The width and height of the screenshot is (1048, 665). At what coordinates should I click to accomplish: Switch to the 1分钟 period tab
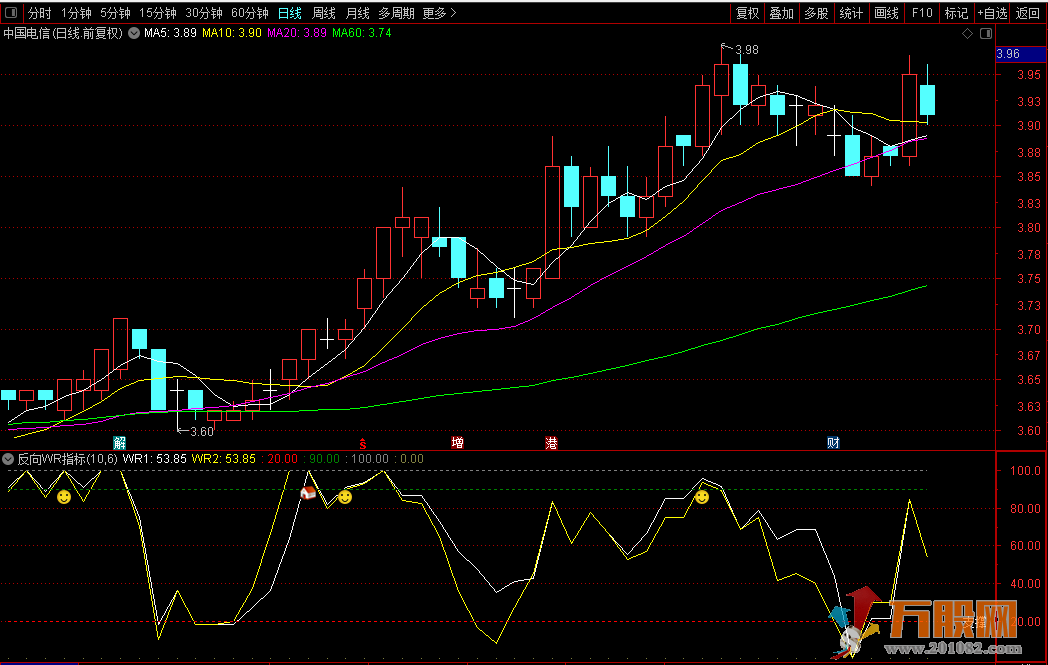tap(76, 13)
